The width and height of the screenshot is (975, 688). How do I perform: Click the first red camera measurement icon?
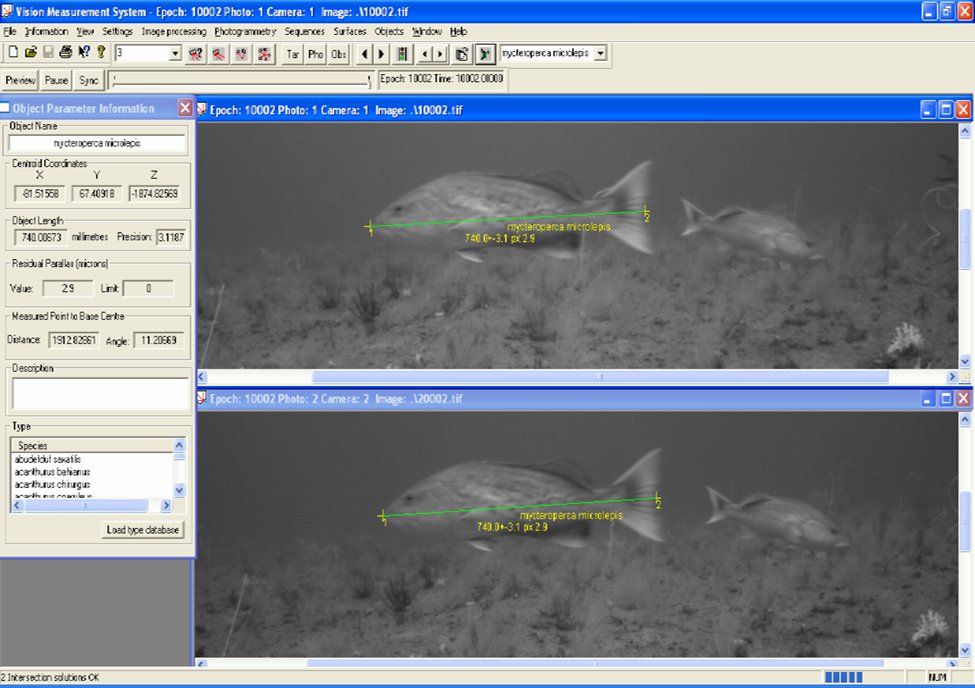[x=197, y=53]
